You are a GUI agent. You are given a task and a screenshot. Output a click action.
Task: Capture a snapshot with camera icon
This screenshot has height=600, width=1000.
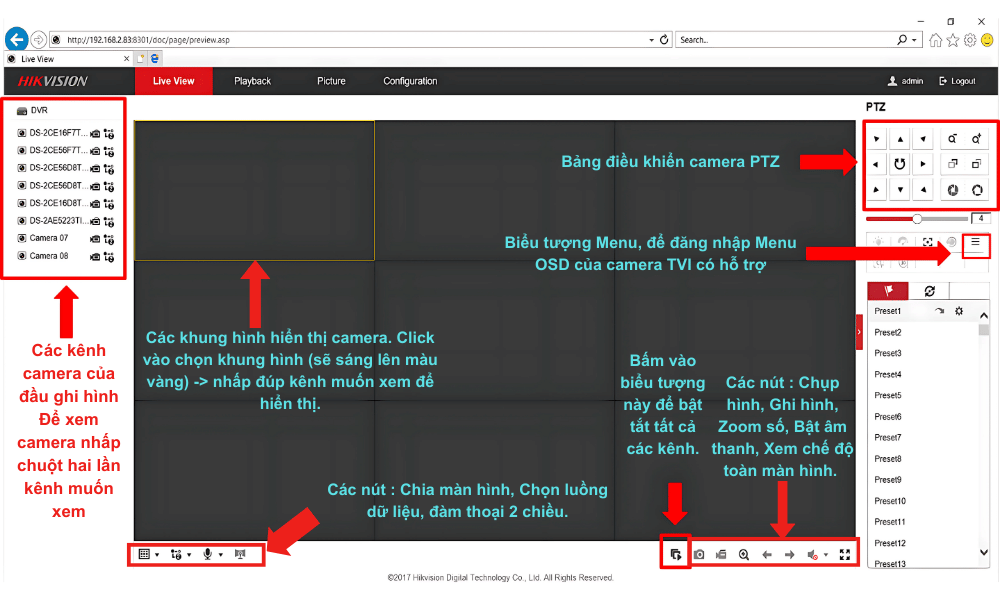point(699,555)
